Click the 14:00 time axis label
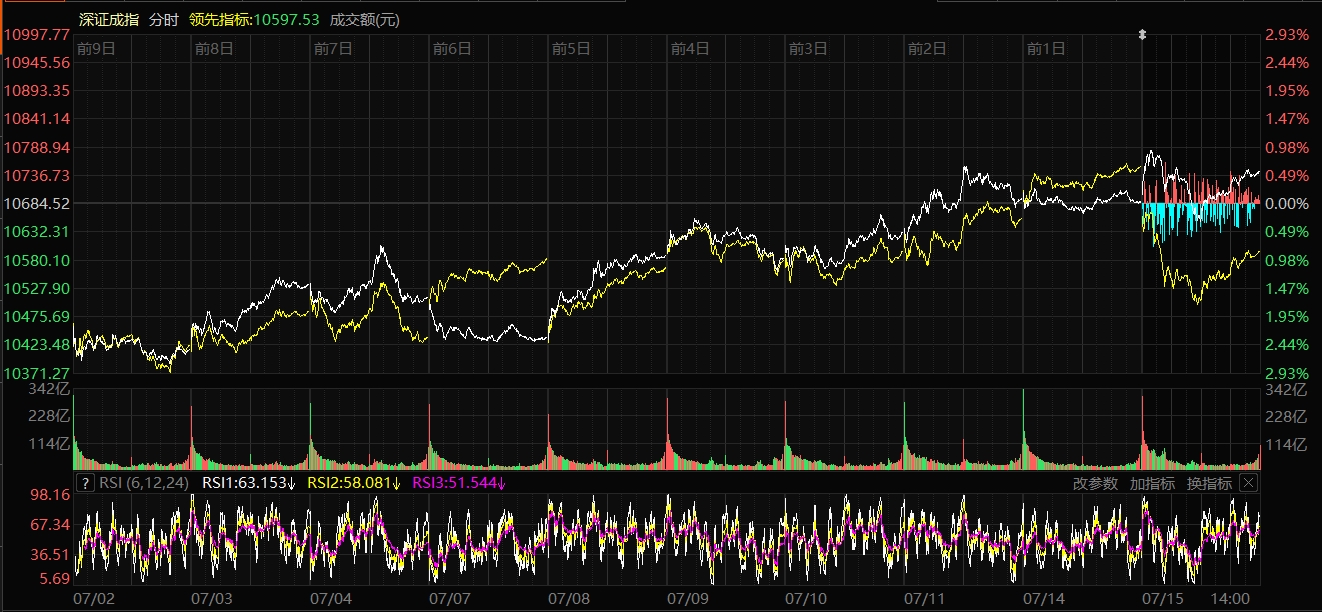This screenshot has height=612, width=1322. point(1229,598)
